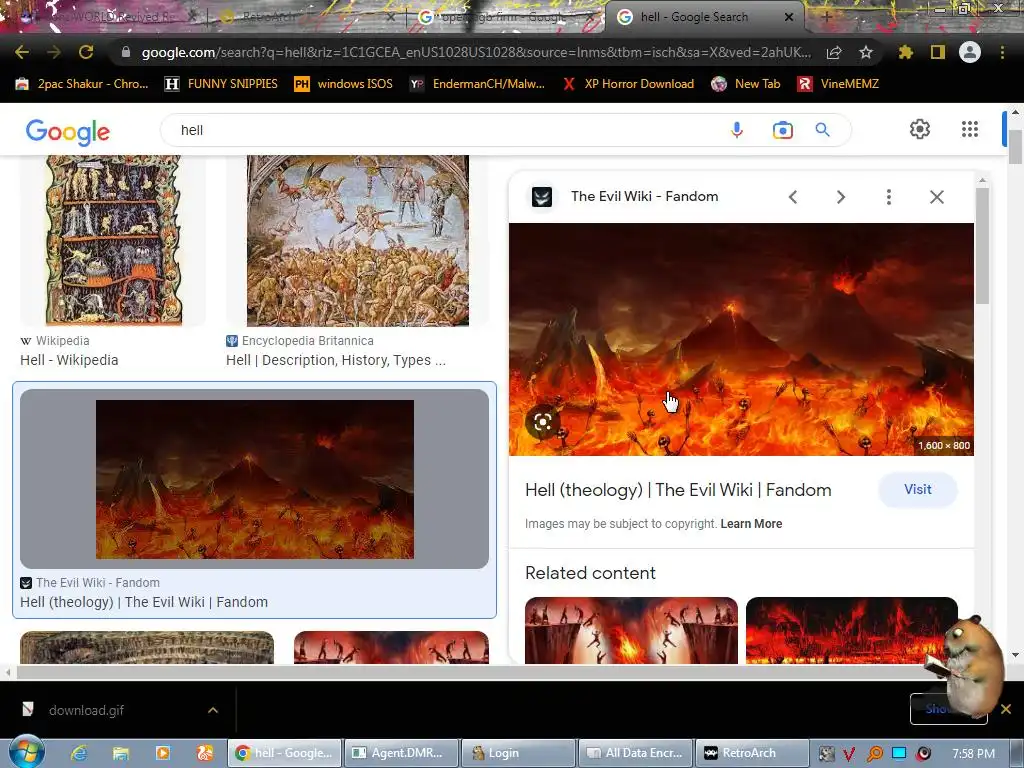Click the page vertical scrollbar thumb
This screenshot has height=768, width=1024.
[1015, 147]
